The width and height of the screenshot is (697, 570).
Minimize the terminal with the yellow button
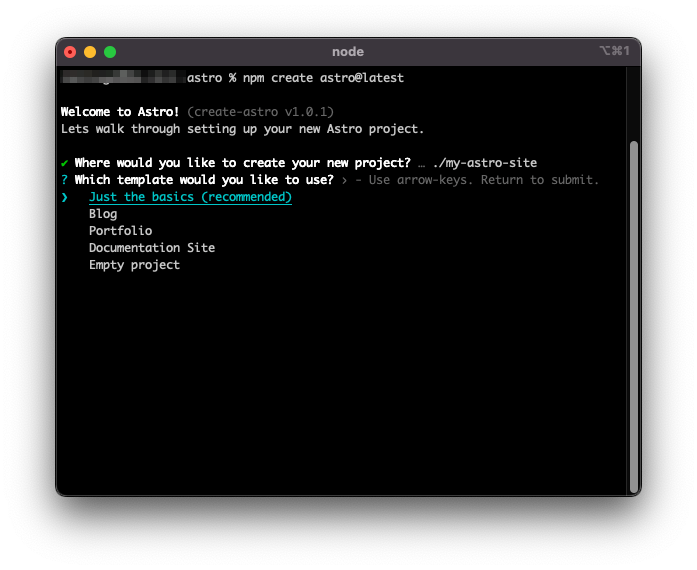tap(90, 52)
